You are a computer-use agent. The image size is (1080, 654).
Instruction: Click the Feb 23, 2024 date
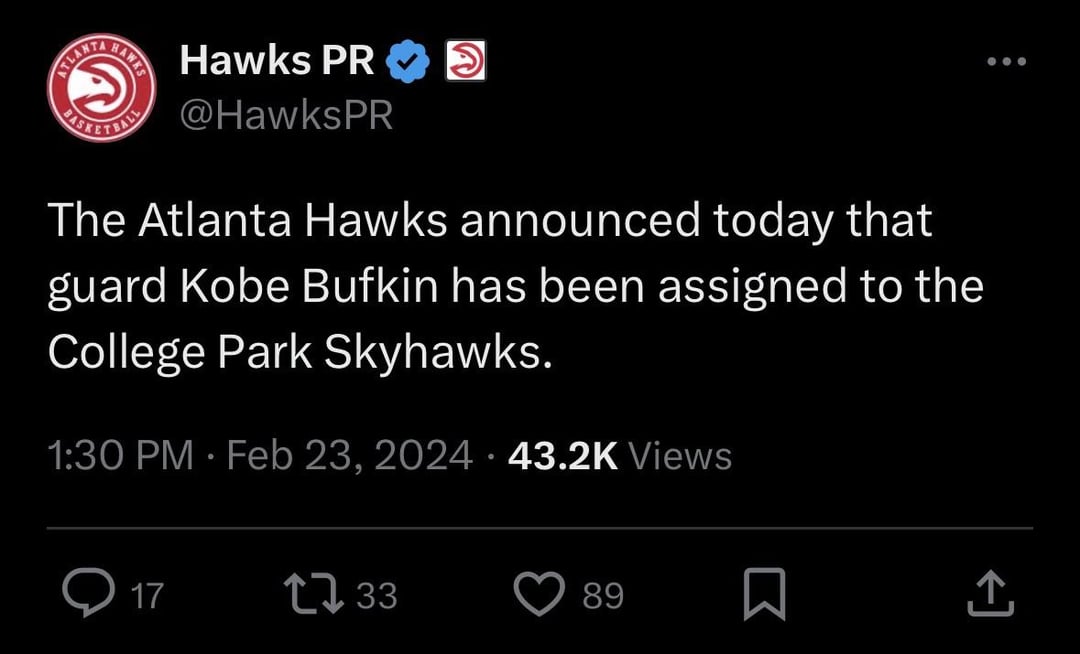[349, 456]
